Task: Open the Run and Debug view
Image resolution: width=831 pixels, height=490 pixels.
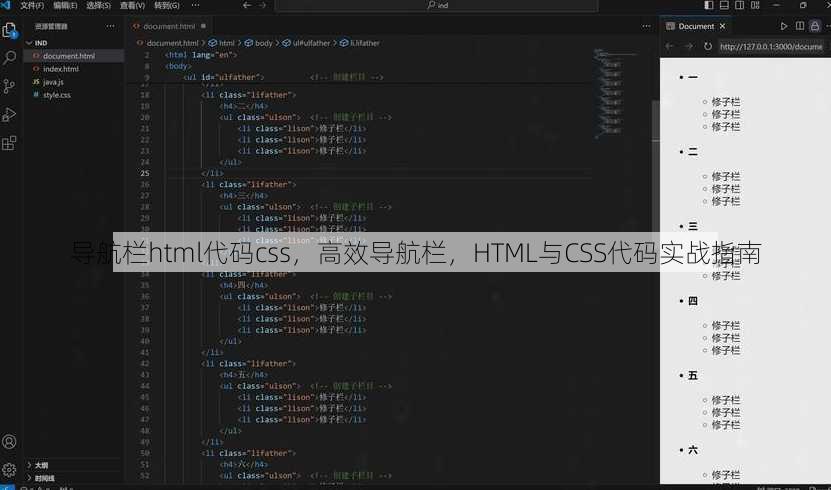Action: tap(10, 115)
